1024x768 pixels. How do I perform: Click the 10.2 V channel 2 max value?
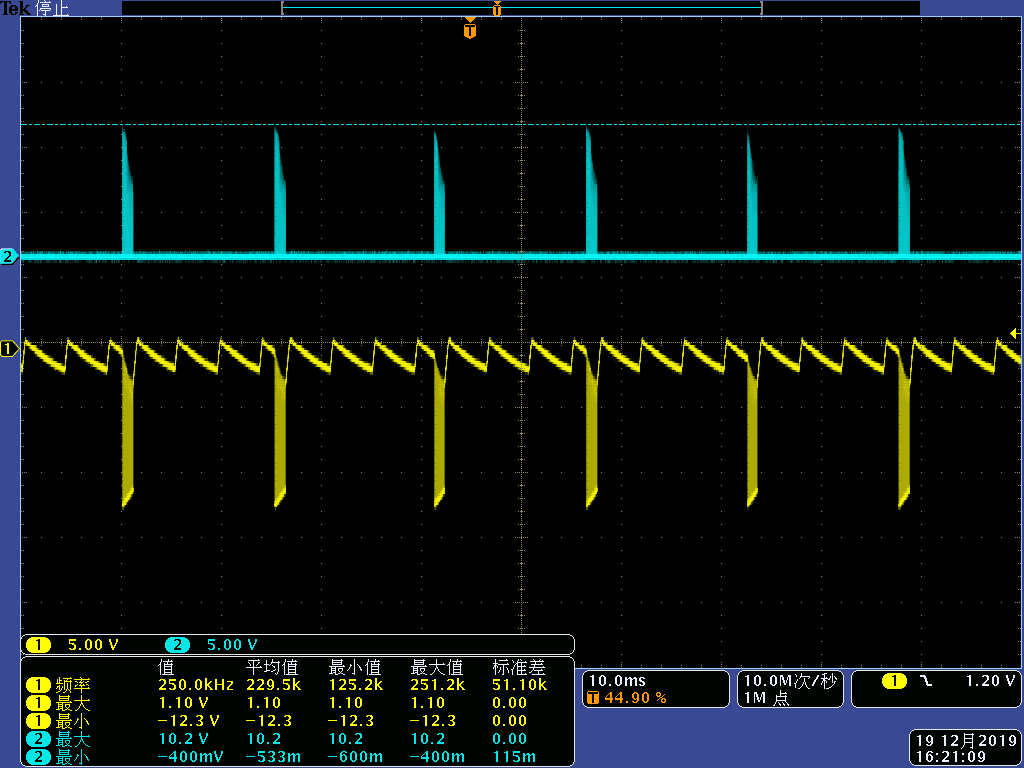pos(183,740)
